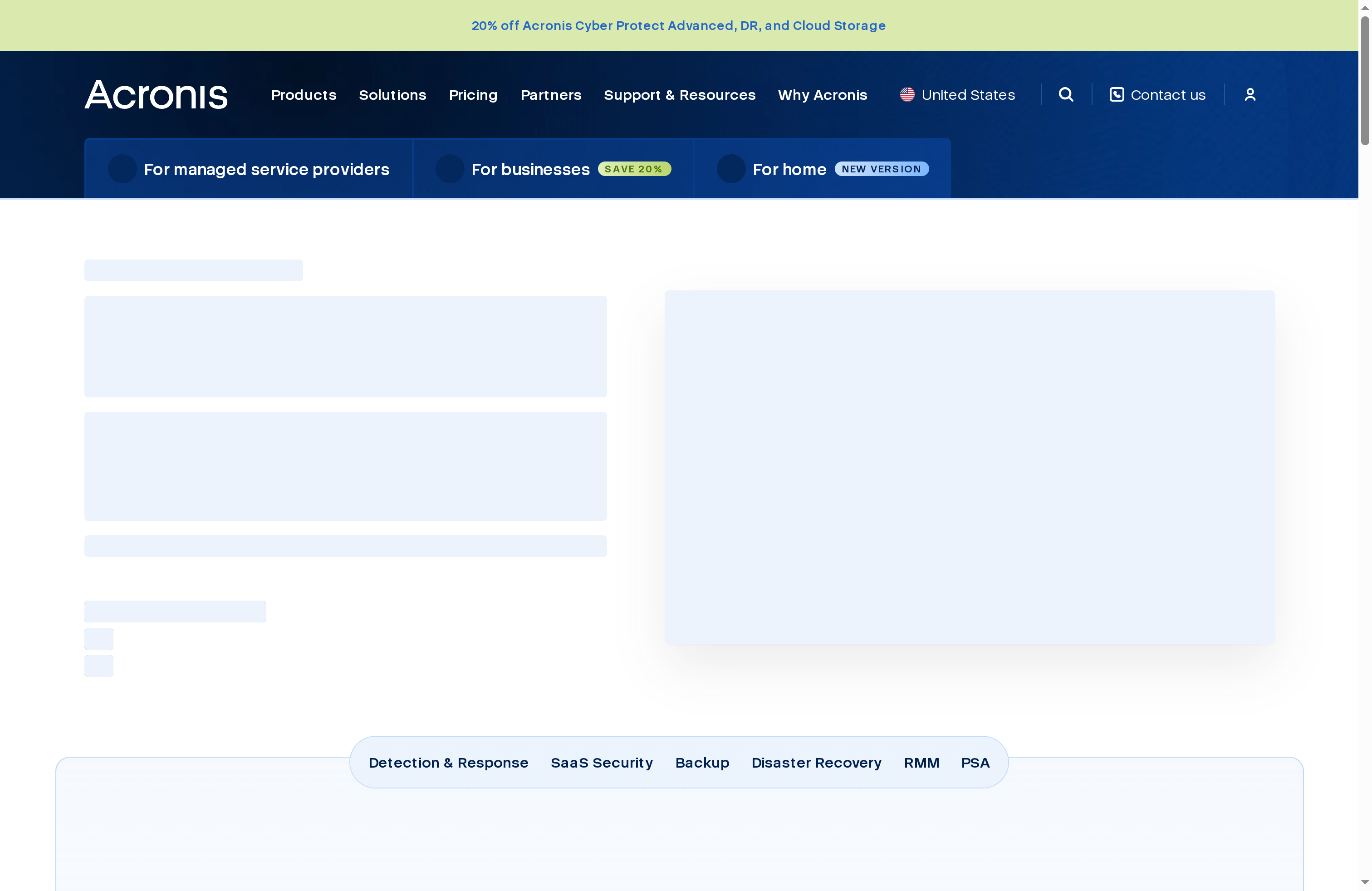Click the Acronis logo
The image size is (1372, 891).
(x=156, y=94)
